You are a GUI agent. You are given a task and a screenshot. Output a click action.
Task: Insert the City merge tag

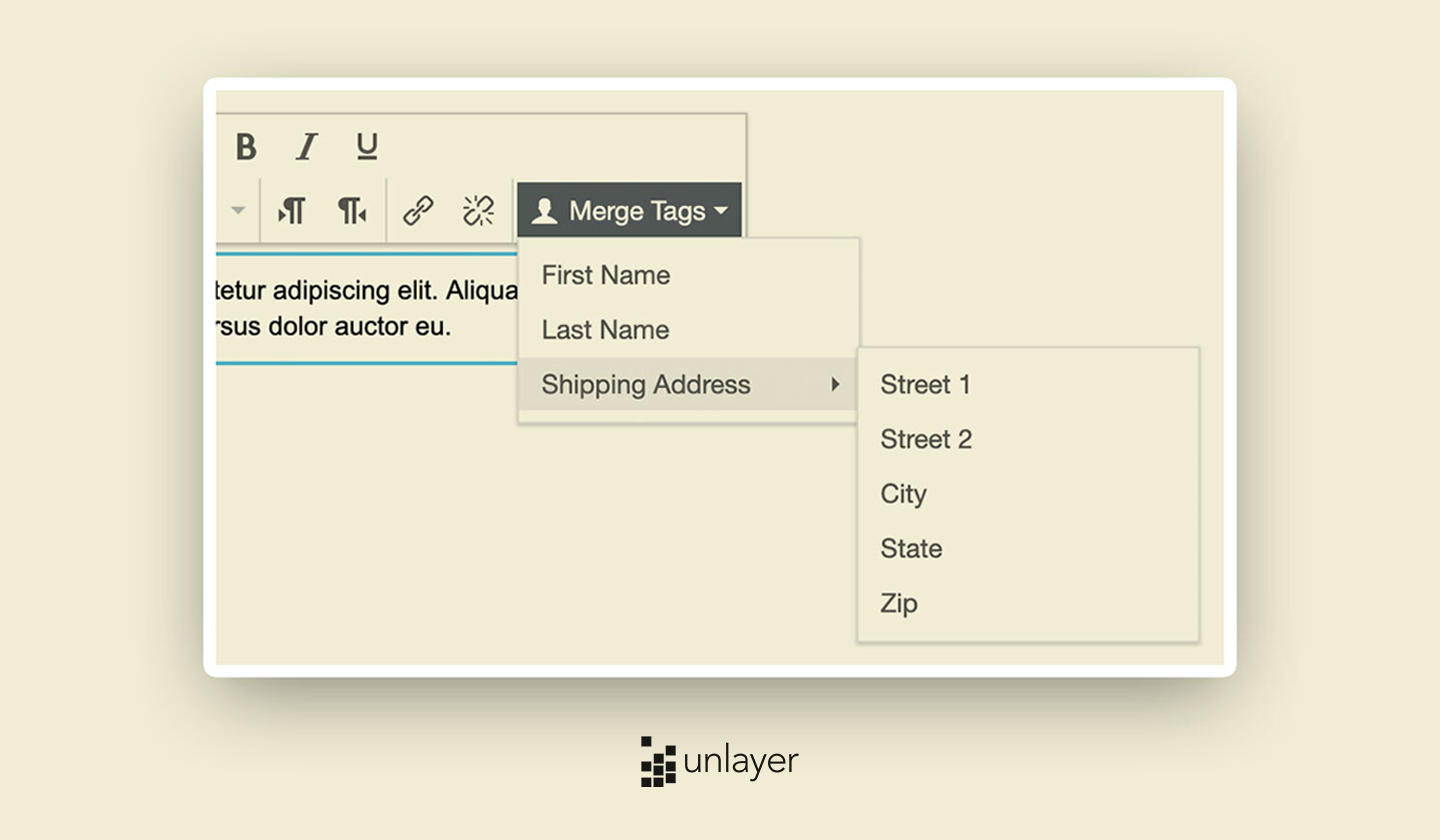903,493
